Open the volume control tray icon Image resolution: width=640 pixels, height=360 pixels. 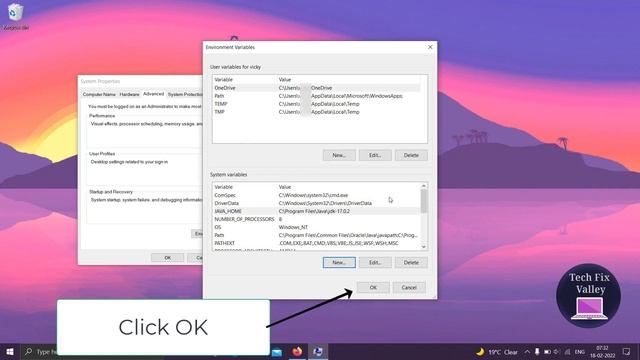pyautogui.click(x=557, y=352)
